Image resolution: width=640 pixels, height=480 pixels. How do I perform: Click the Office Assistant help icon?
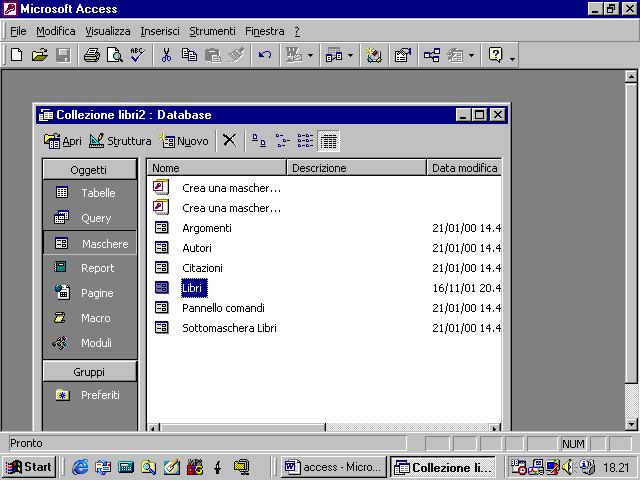(495, 55)
